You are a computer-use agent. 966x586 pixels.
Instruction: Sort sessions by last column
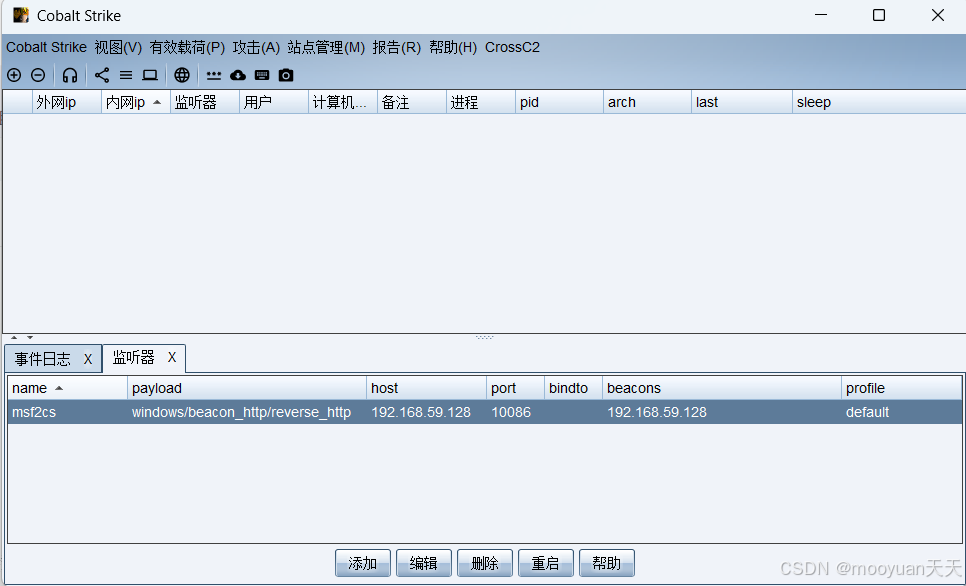742,102
